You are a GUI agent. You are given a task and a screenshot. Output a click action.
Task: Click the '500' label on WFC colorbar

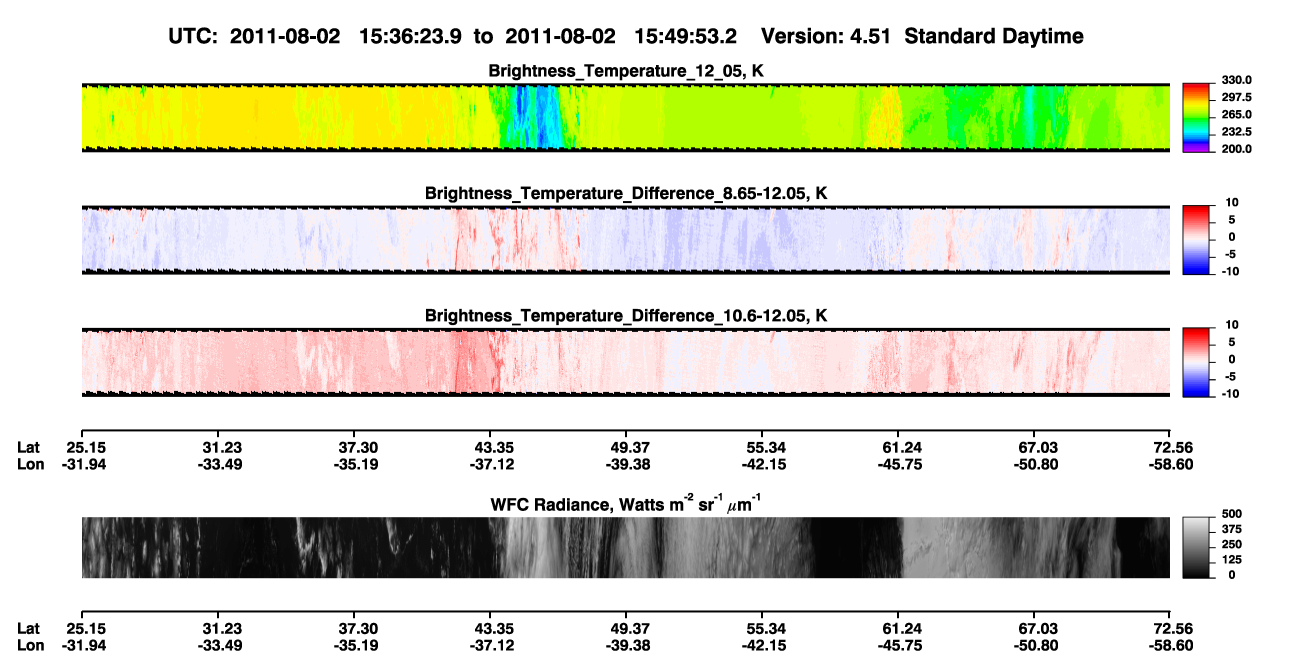pyautogui.click(x=1230, y=514)
